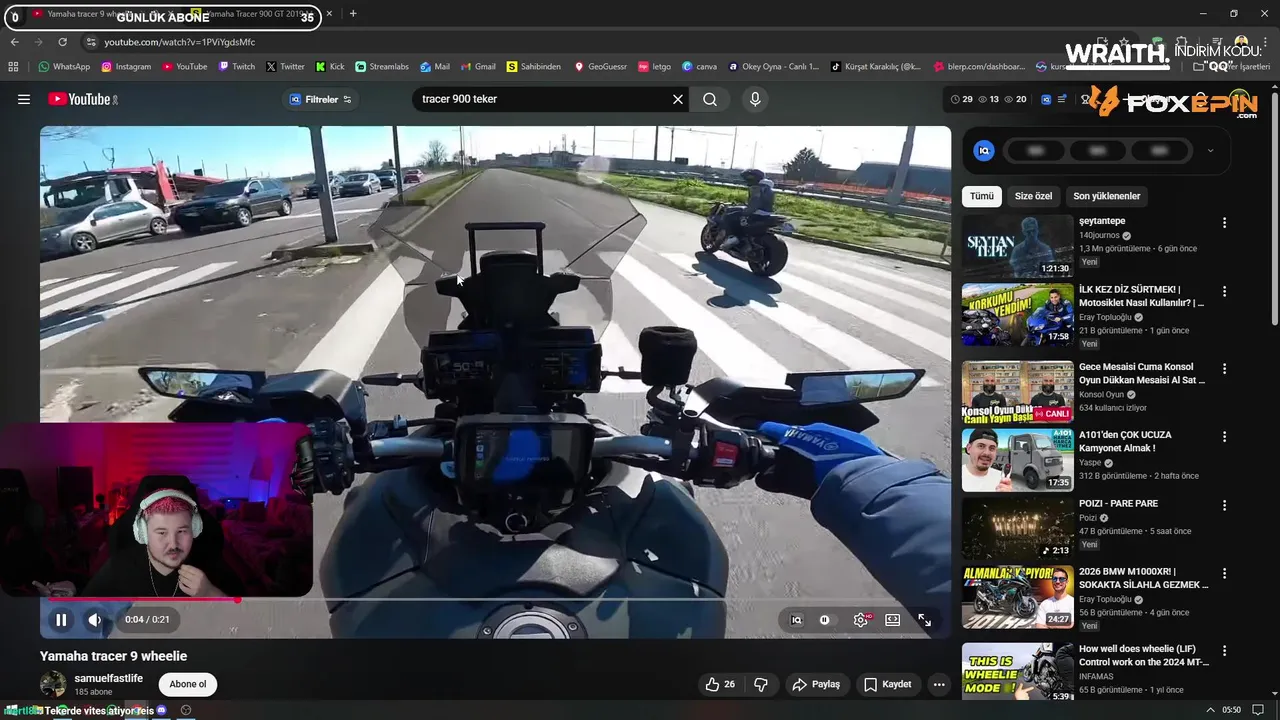Open a new browser tab with plus

[x=353, y=14]
